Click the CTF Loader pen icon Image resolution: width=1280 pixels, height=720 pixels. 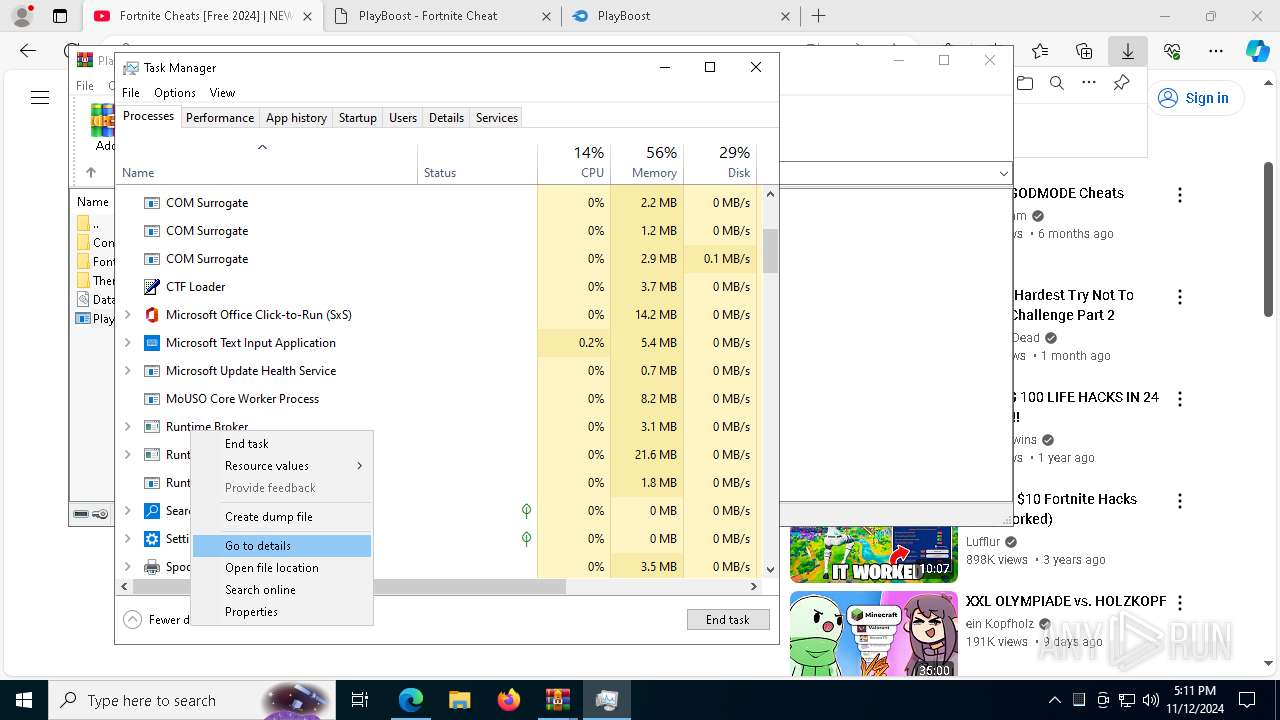[152, 286]
